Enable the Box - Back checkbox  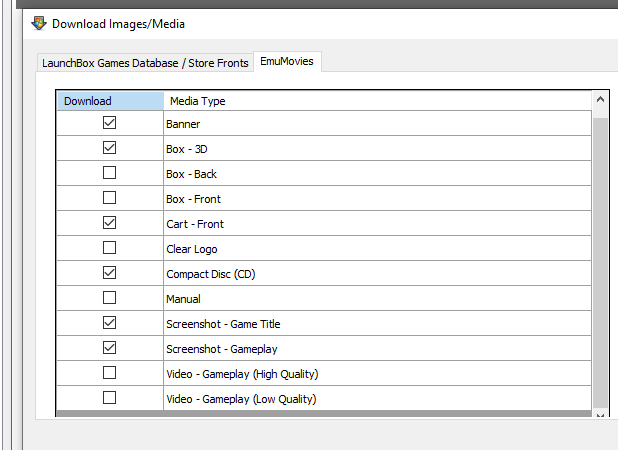109,173
